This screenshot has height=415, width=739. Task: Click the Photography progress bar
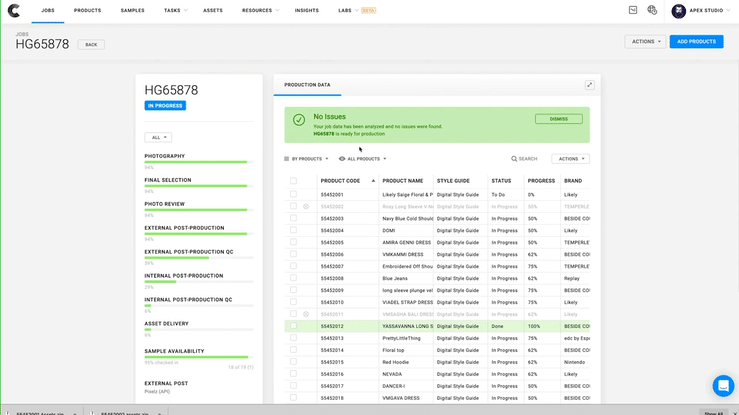point(199,163)
